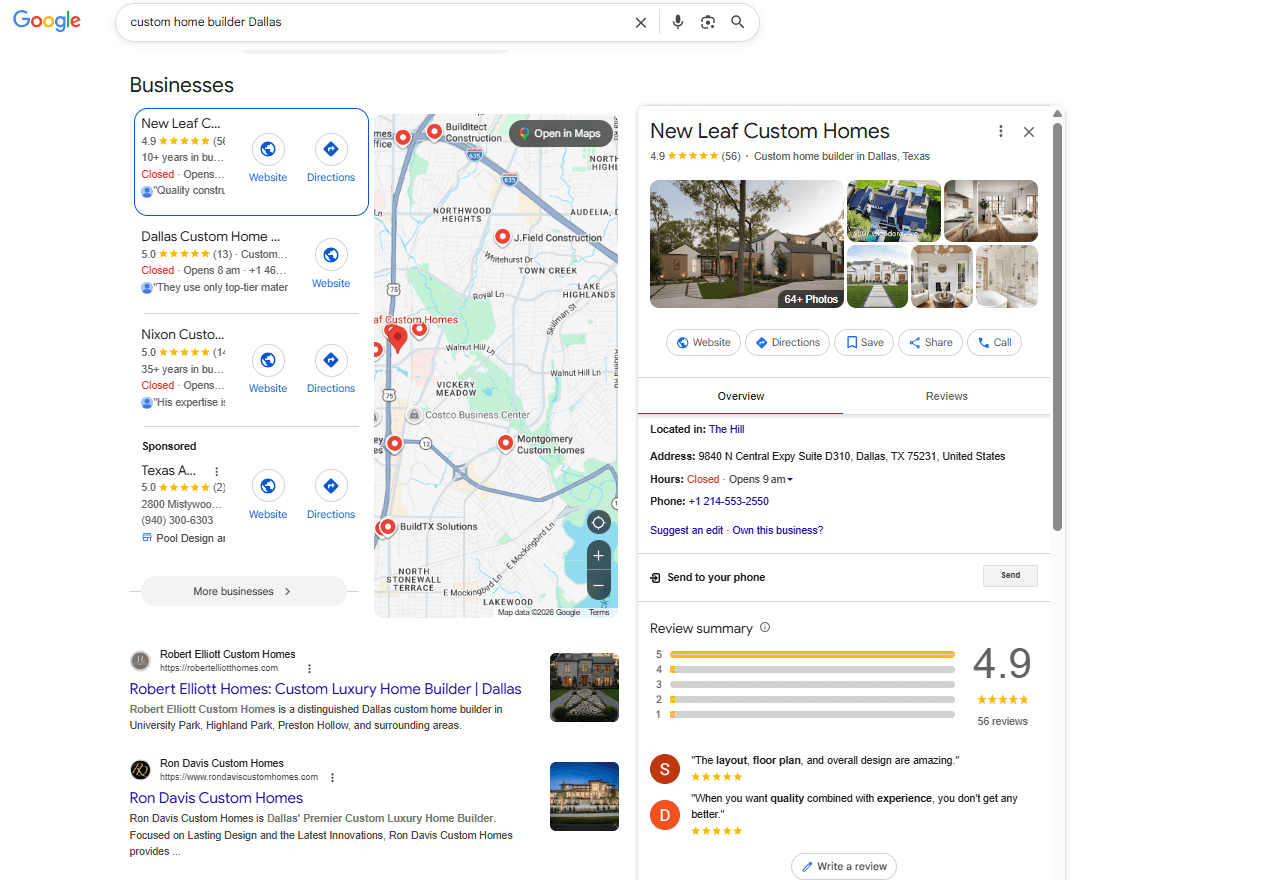1277x880 pixels.
Task: Open the overflow menu for Robert Elliott result
Action: tap(309, 668)
